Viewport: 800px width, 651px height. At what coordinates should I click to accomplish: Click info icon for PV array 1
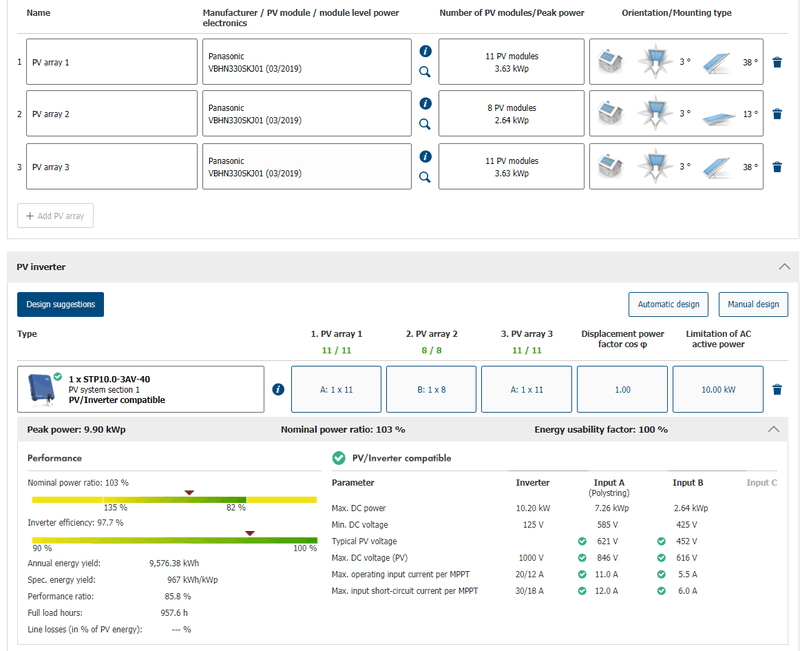coord(425,51)
